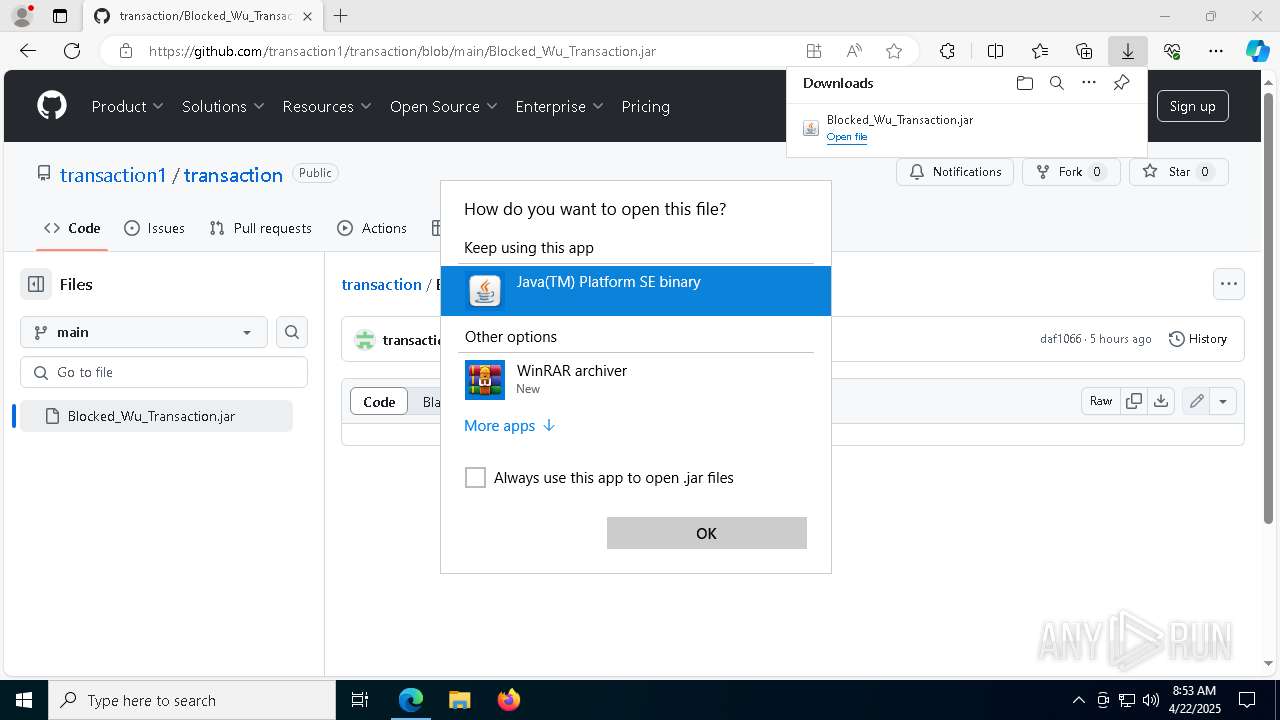Viewport: 1280px width, 720px height.
Task: Open Browser essentials heart icon
Action: (1172, 51)
